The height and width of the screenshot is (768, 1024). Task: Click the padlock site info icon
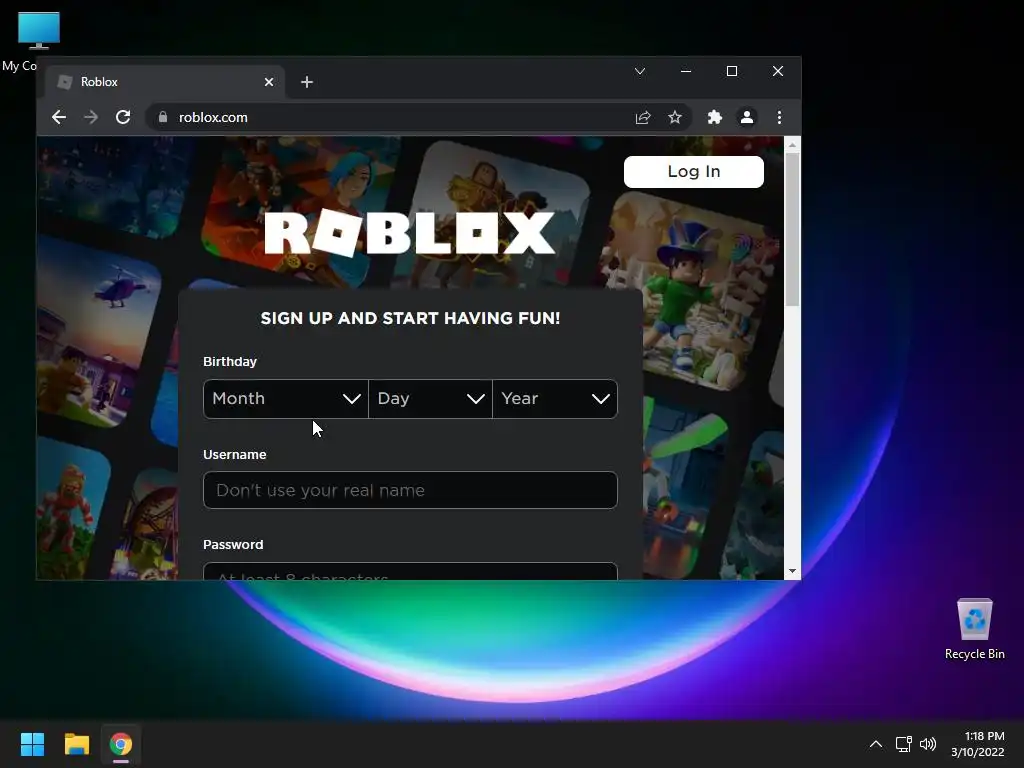tap(163, 117)
